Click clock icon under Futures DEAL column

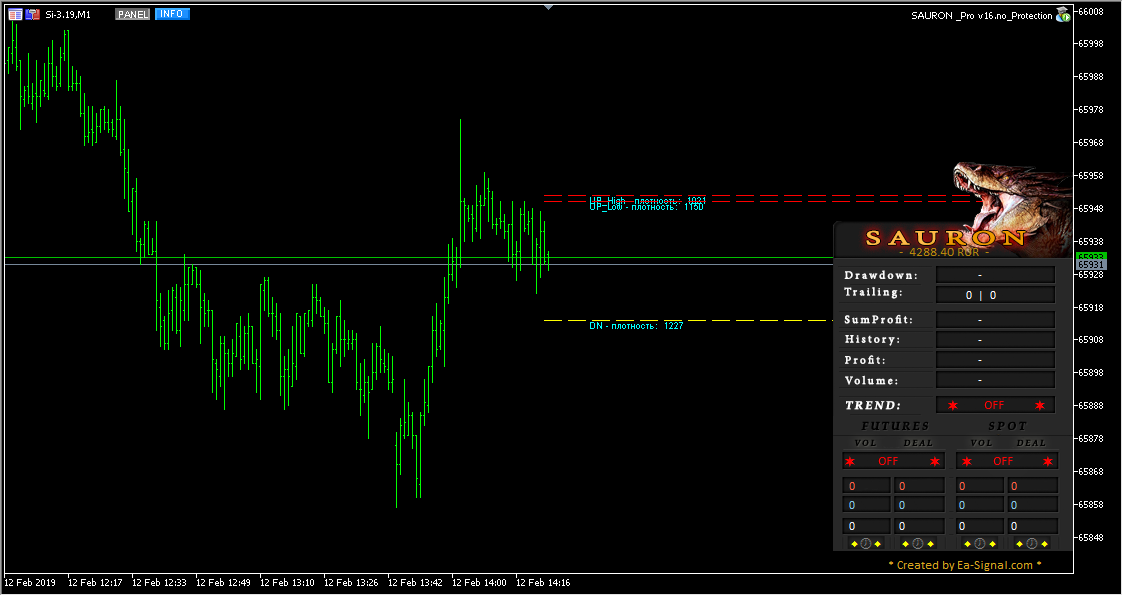point(918,544)
